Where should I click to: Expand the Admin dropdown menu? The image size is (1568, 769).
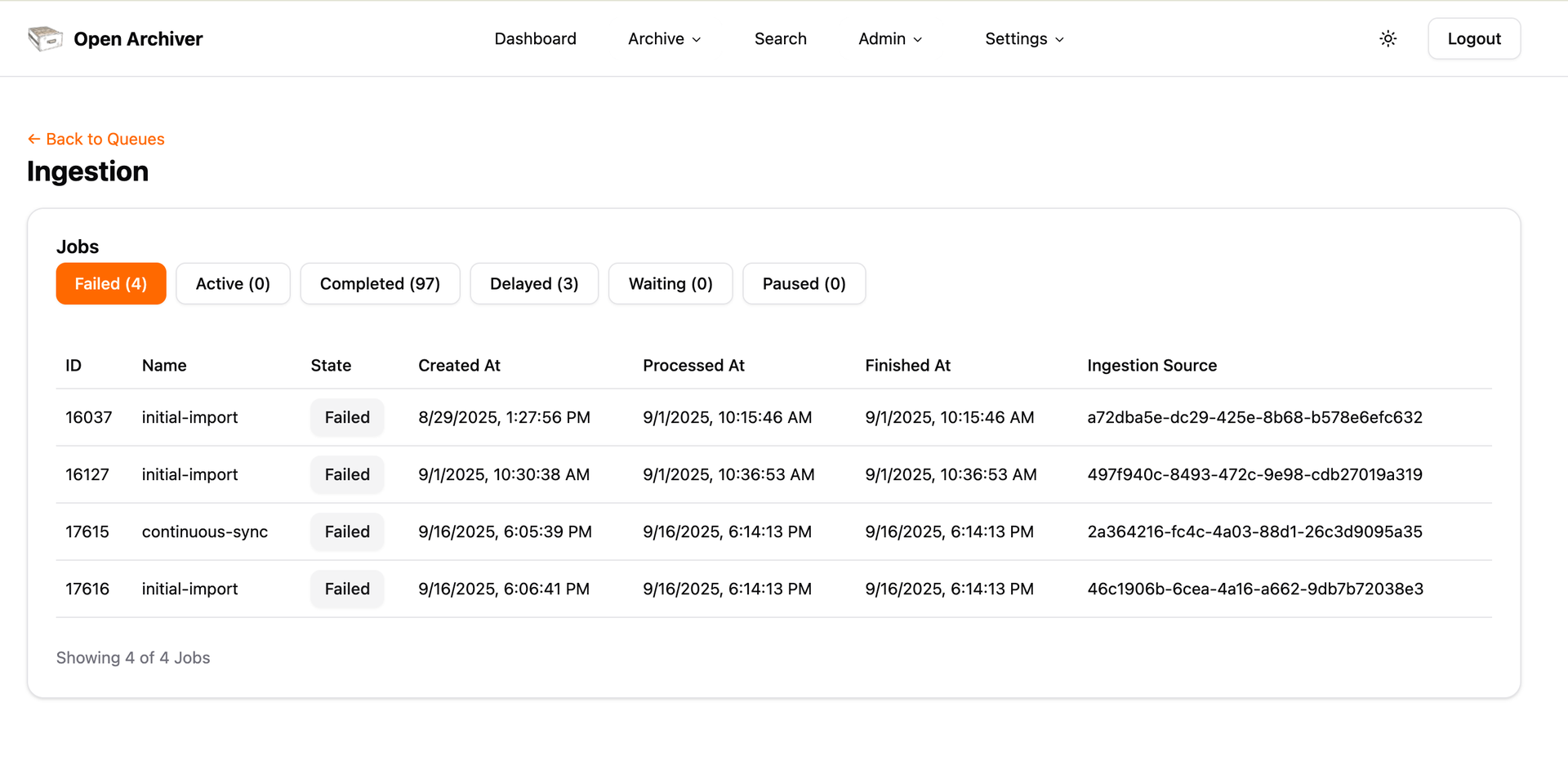(890, 38)
